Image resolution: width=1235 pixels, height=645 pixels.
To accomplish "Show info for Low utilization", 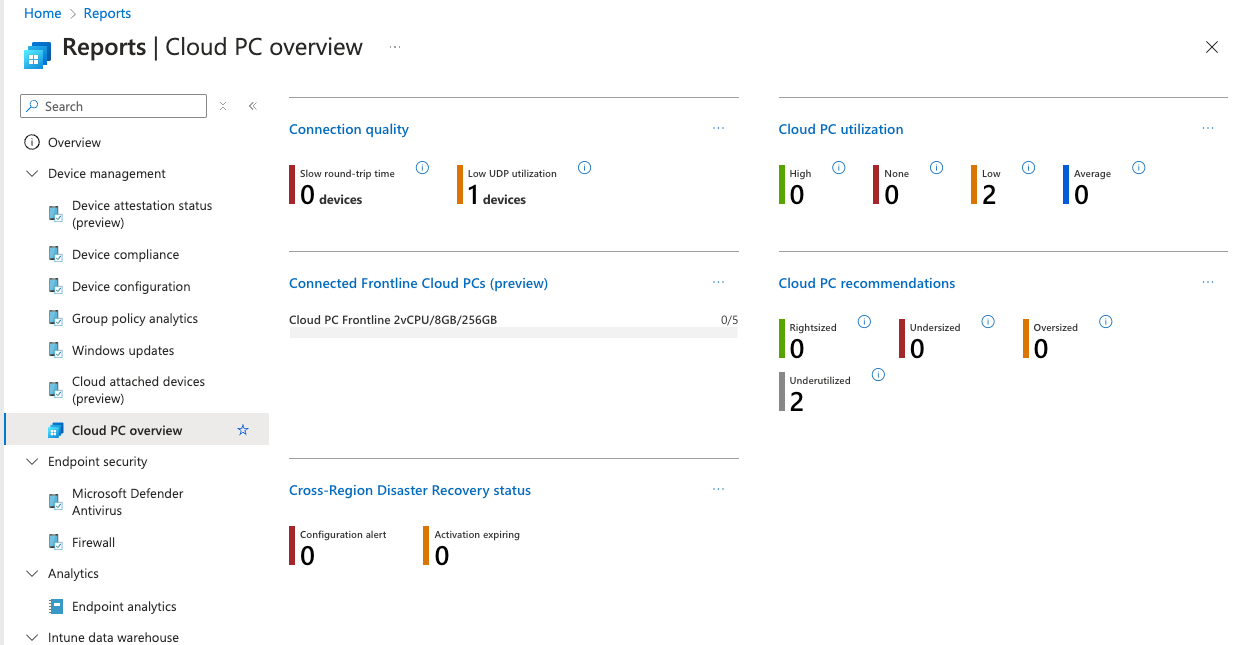I will [1029, 168].
